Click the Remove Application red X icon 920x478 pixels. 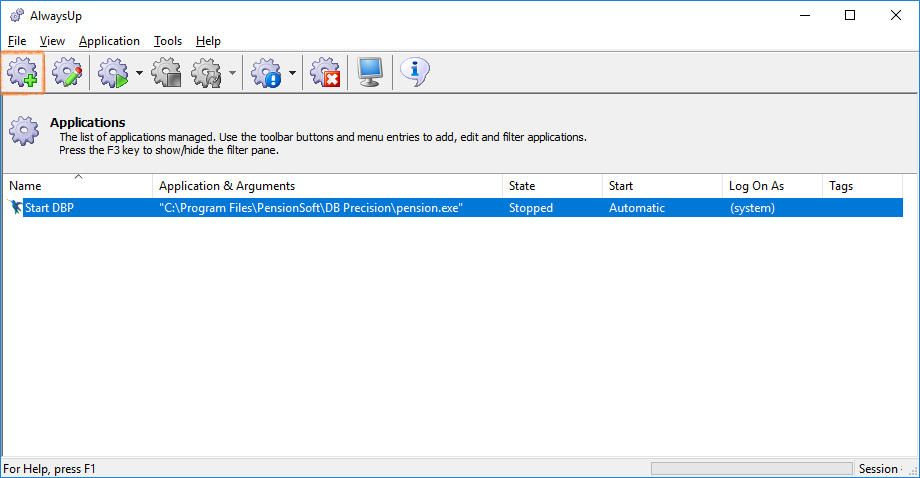tap(325, 73)
